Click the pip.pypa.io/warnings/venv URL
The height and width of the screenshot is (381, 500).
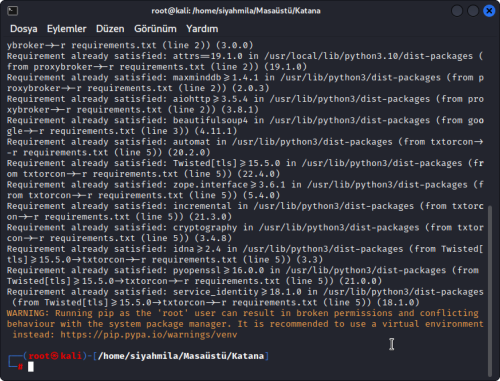(x=149, y=335)
